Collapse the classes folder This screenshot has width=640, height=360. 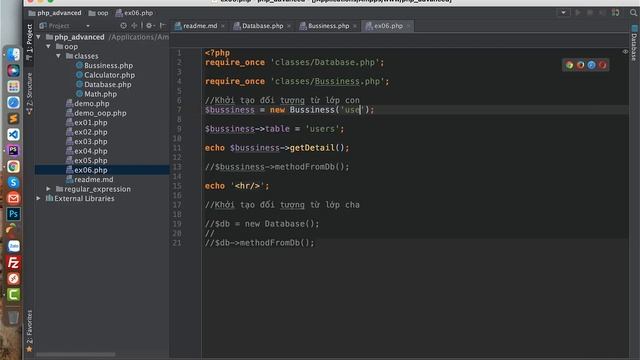point(58,56)
